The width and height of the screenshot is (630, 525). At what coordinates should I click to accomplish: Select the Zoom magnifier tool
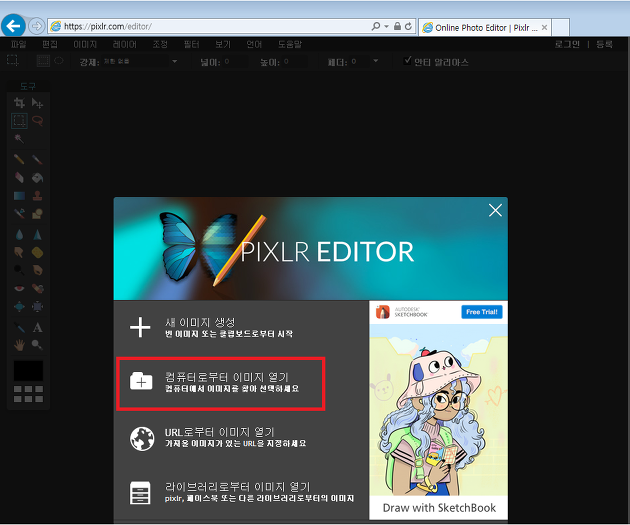(37, 345)
